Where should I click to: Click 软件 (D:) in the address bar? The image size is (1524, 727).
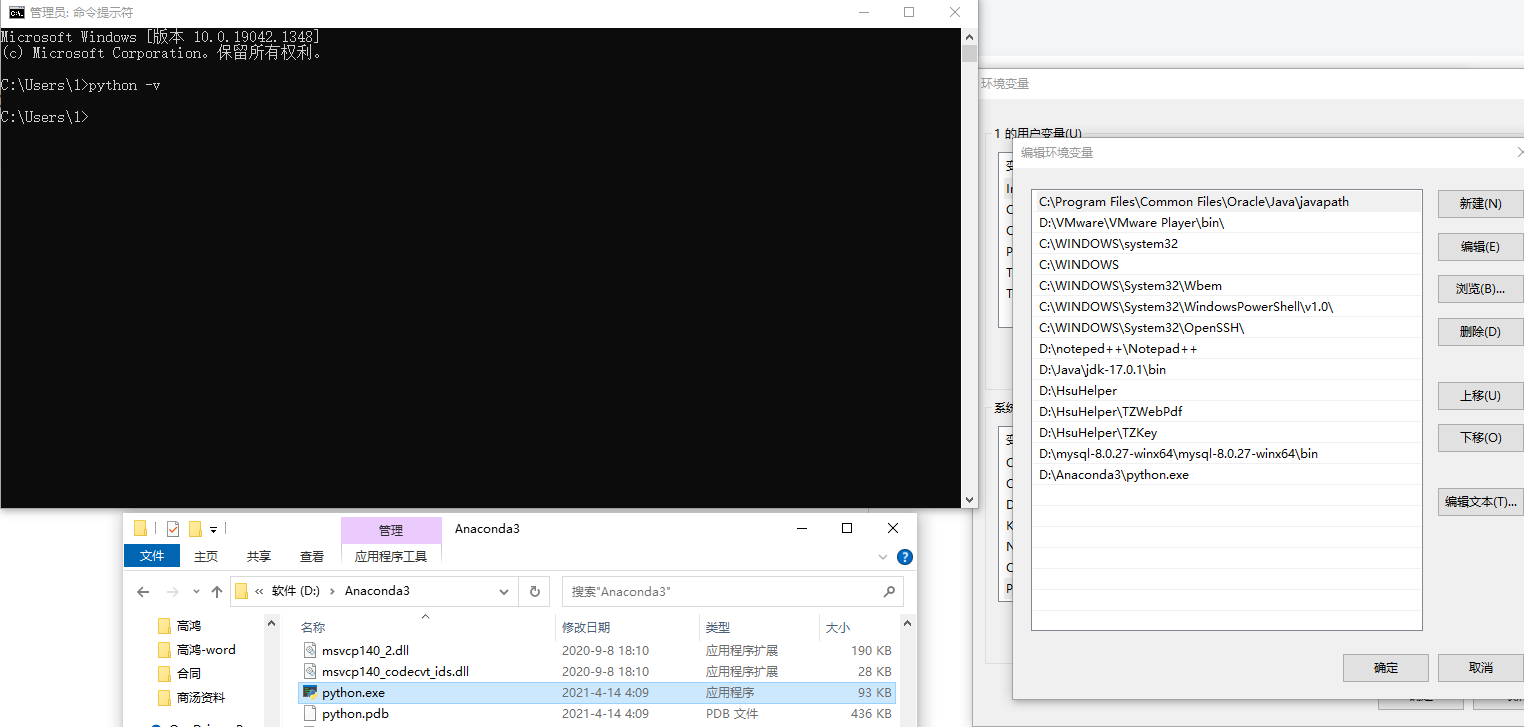coord(296,591)
